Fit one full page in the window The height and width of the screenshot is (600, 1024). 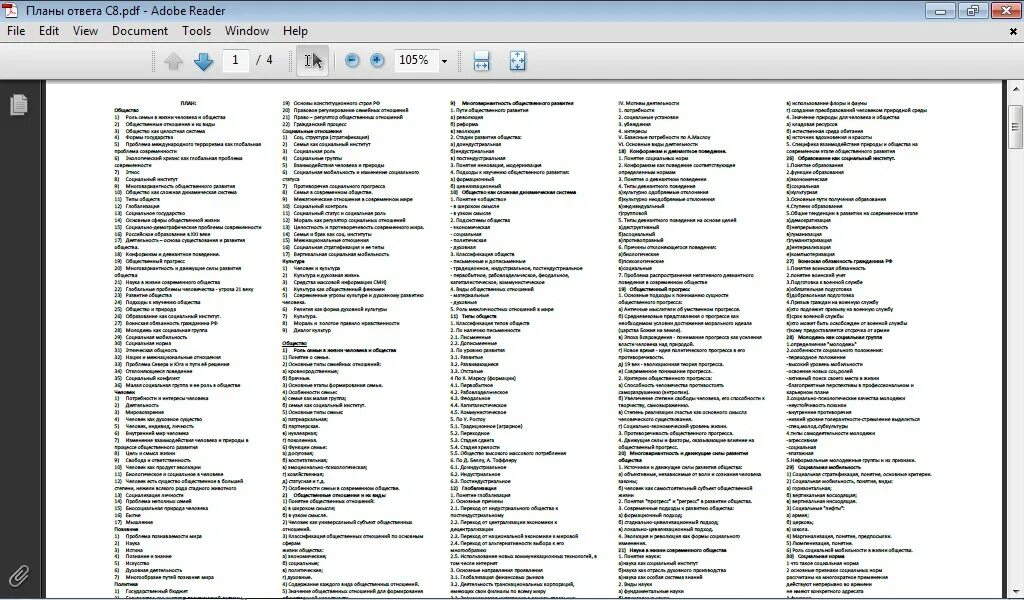(517, 61)
